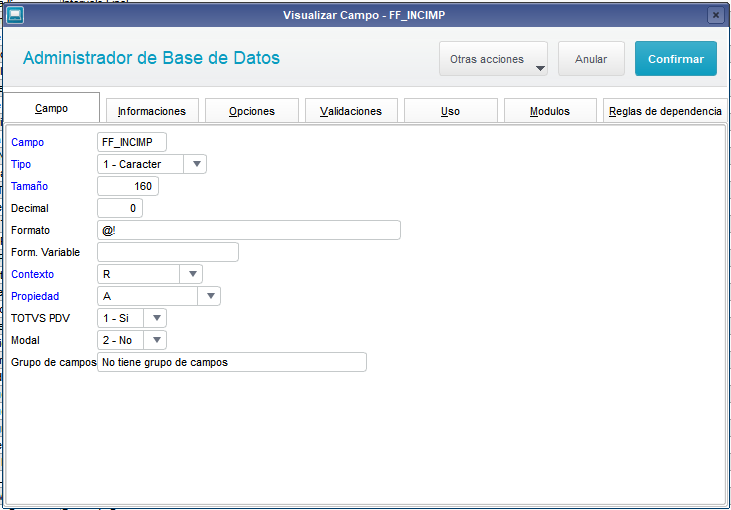Viewport: 731px width, 510px height.
Task: Click the Anular button
Action: 591,59
